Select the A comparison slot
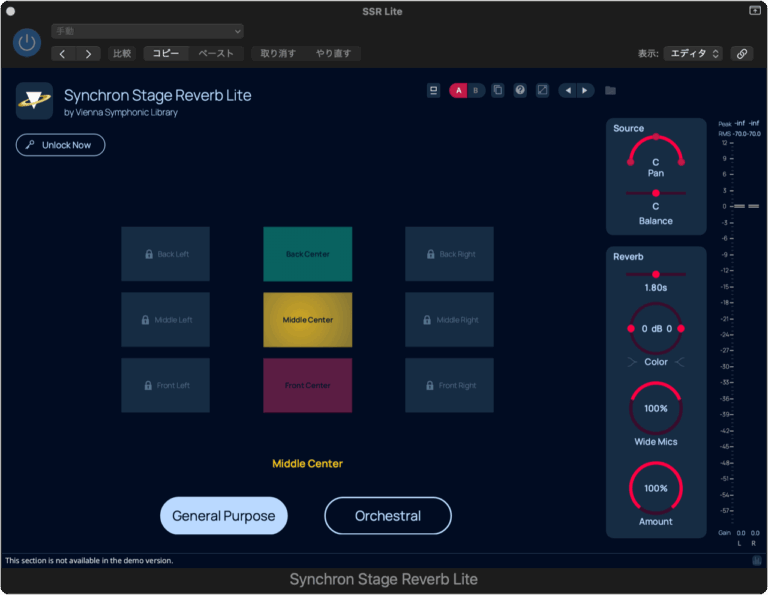 pyautogui.click(x=459, y=90)
